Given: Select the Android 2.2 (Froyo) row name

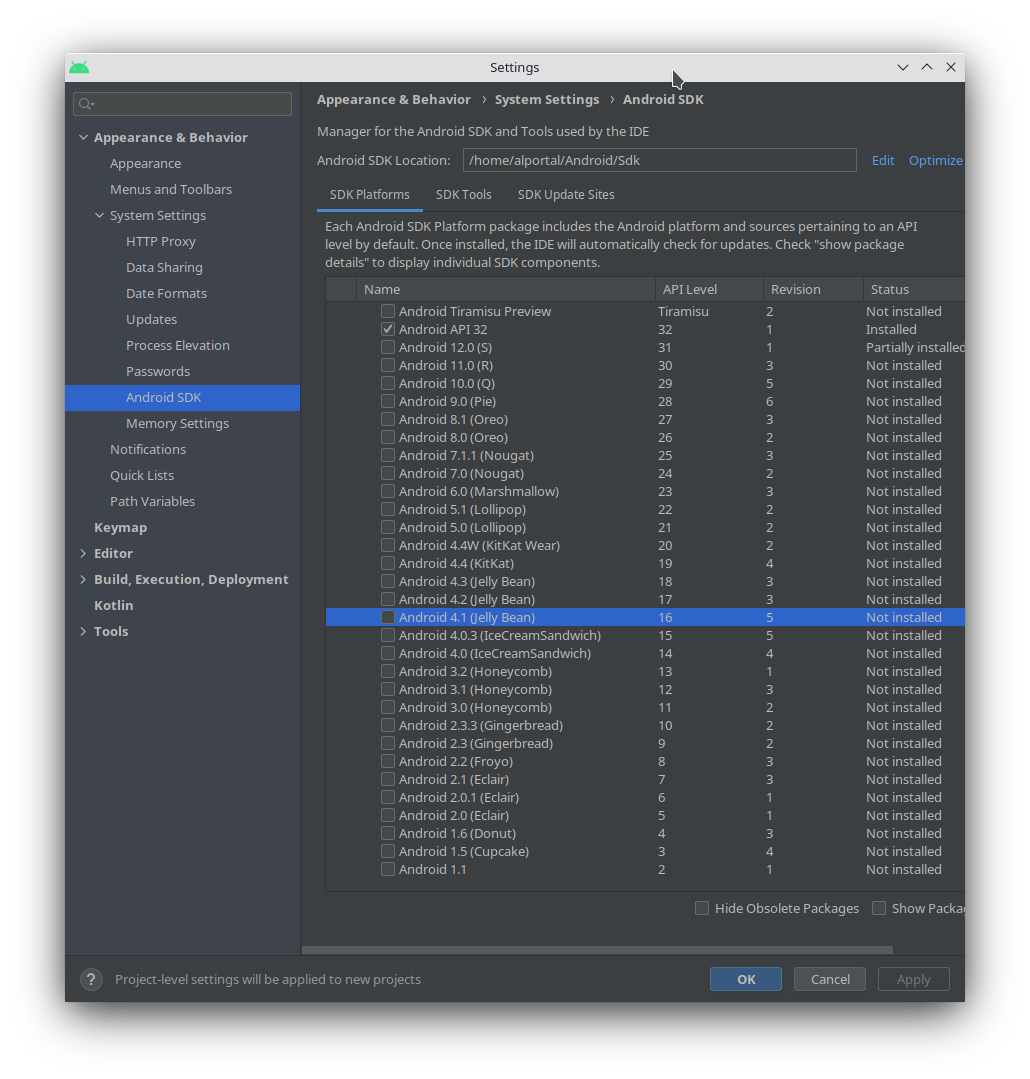Looking at the screenshot, I should (x=455, y=762).
